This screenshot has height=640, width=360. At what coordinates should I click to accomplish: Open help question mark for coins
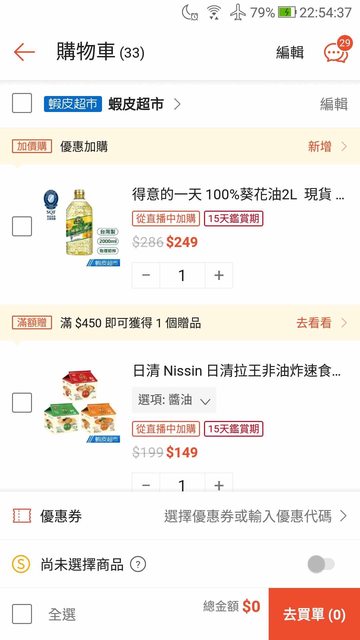138,565
